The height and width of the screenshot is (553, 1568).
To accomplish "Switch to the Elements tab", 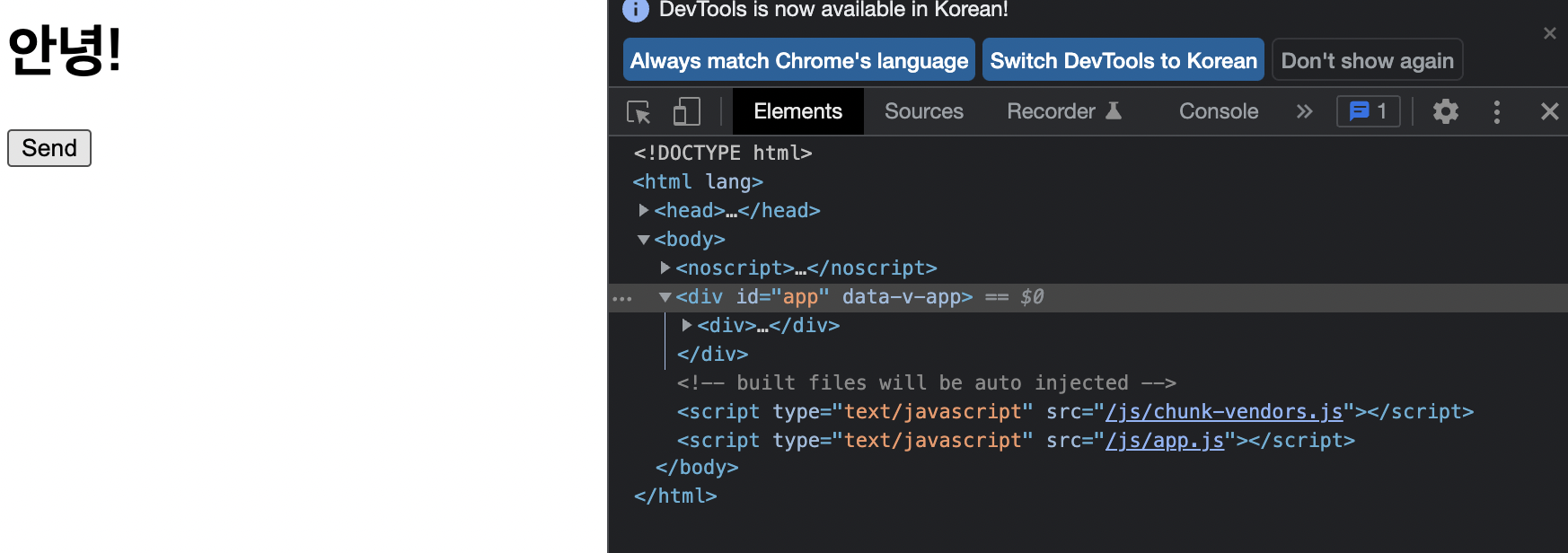I will (x=797, y=111).
